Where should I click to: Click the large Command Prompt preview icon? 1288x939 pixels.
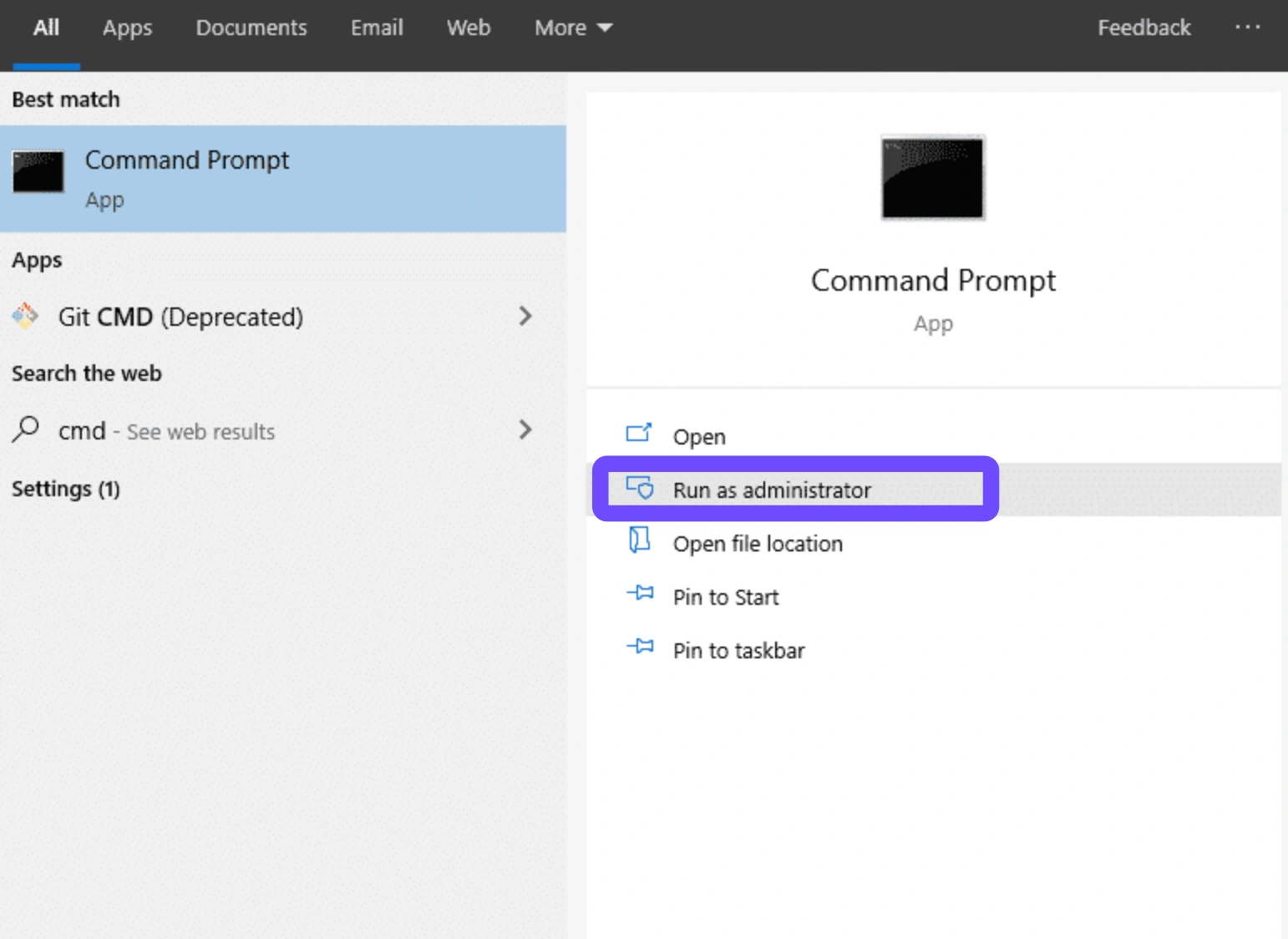[932, 178]
